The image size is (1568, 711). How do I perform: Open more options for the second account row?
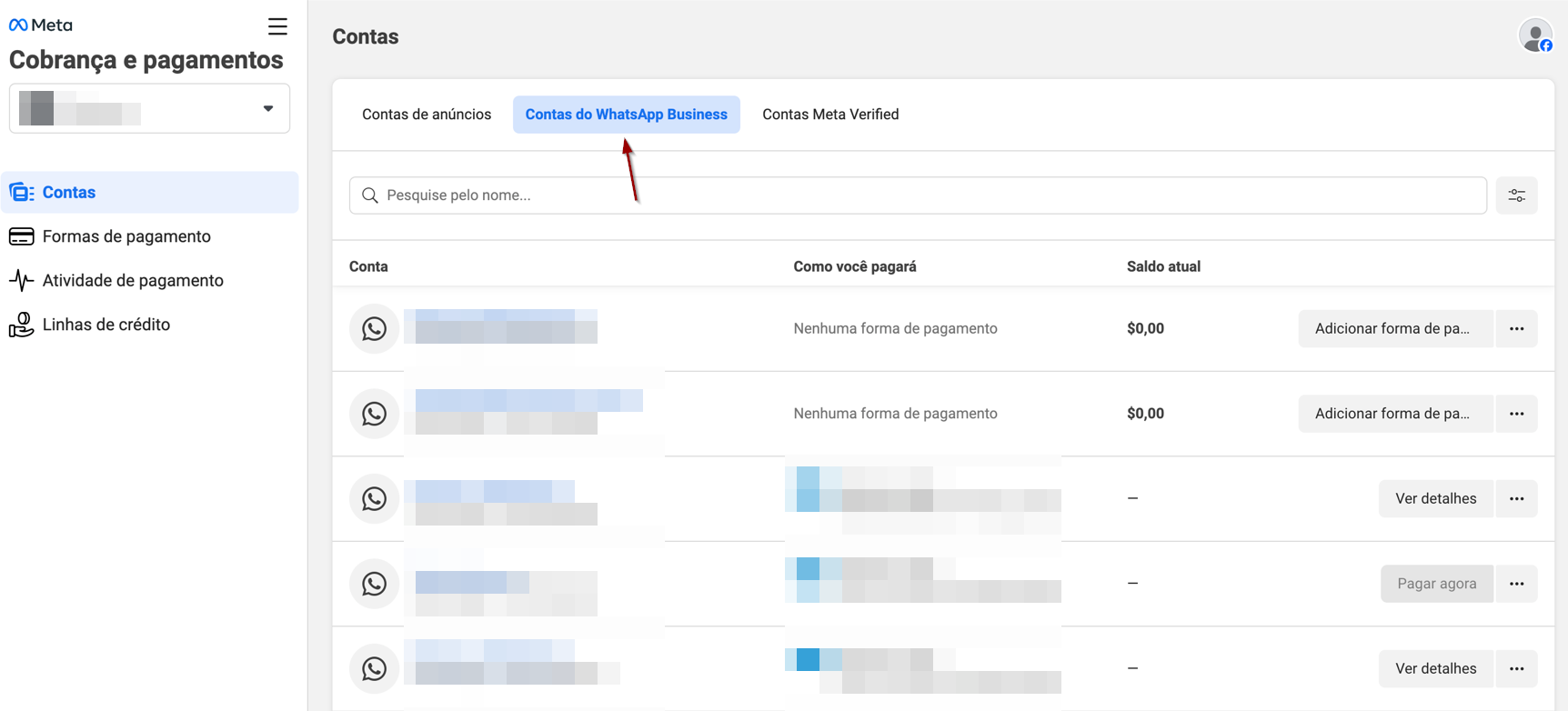(x=1516, y=414)
